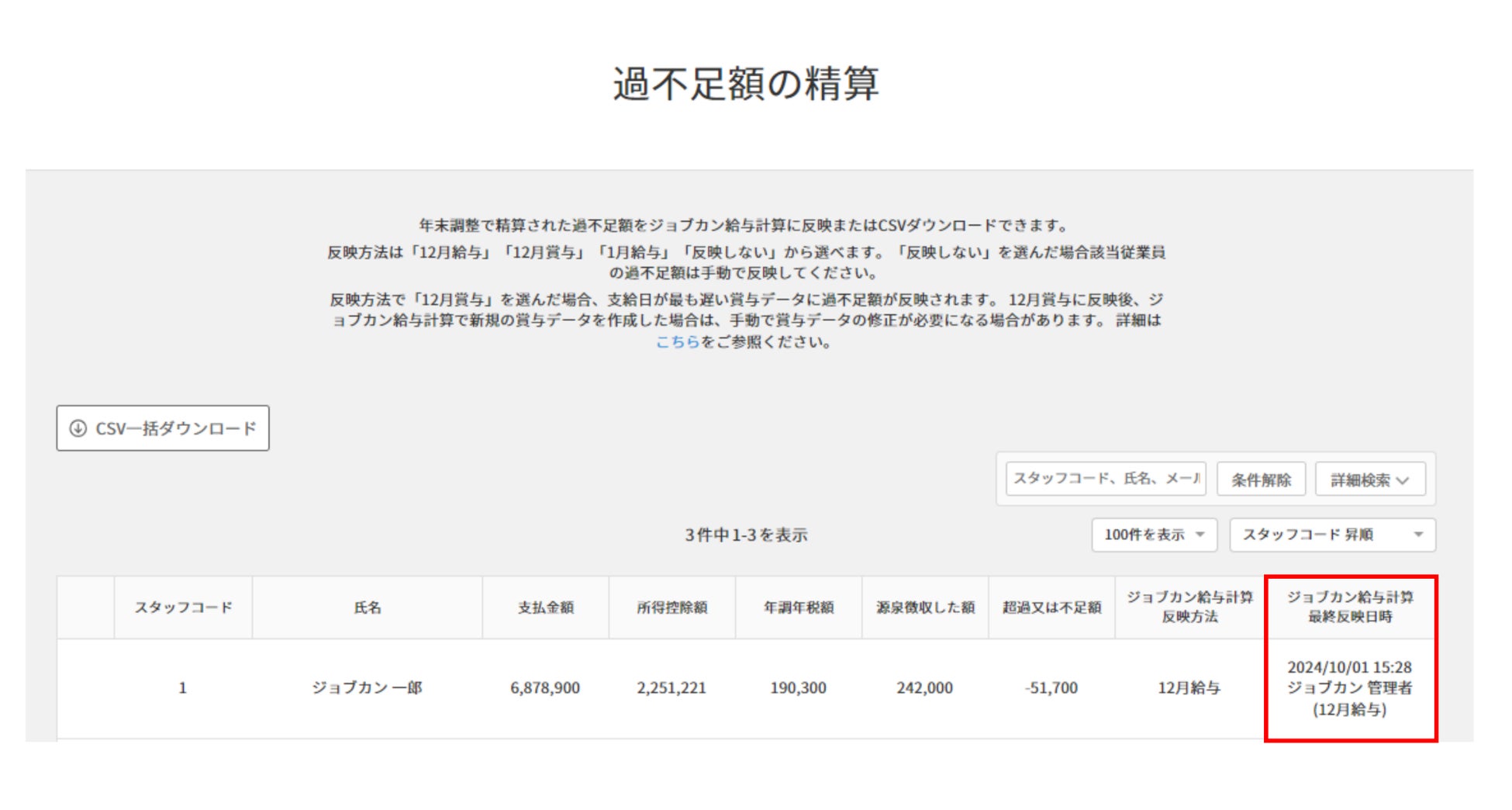
Task: Open the スタッフコード 昇順 sort dropdown
Action: pos(1332,535)
